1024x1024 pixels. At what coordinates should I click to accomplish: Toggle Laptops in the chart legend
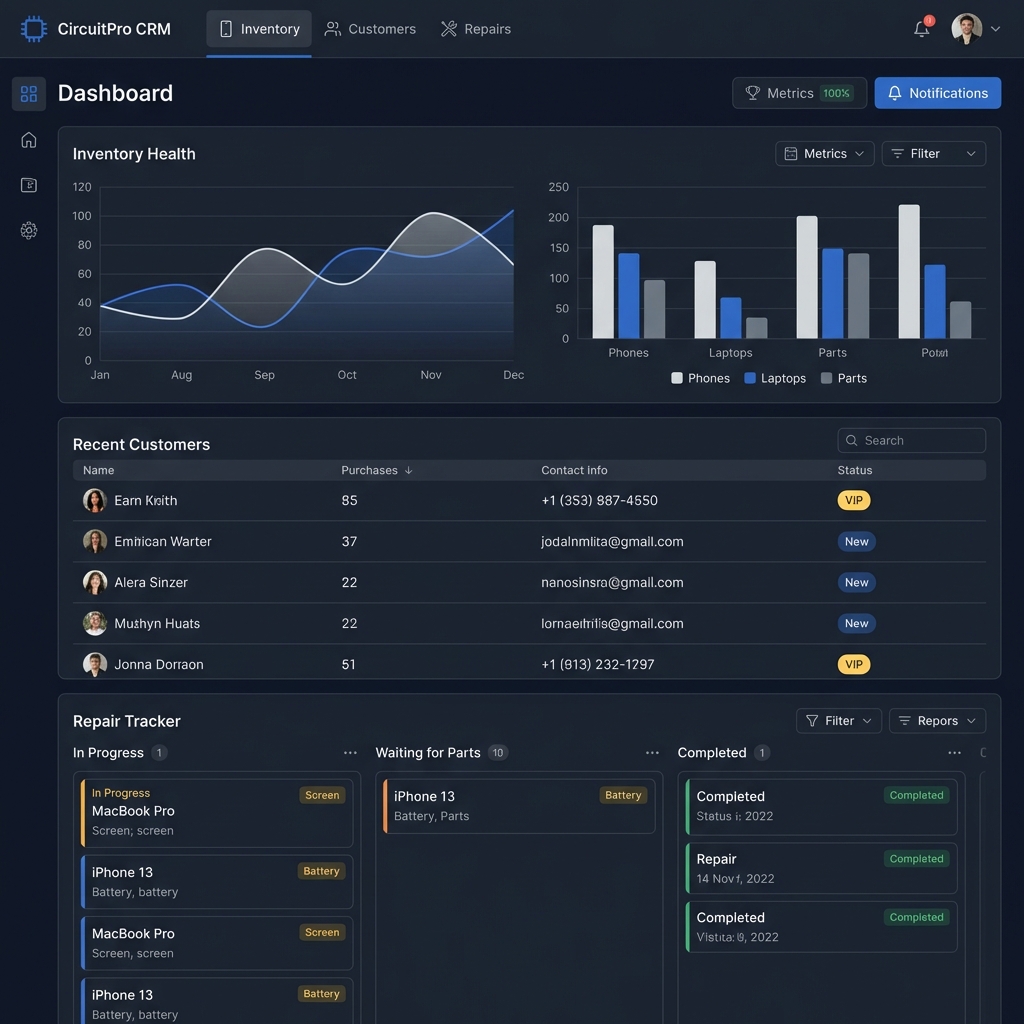775,378
